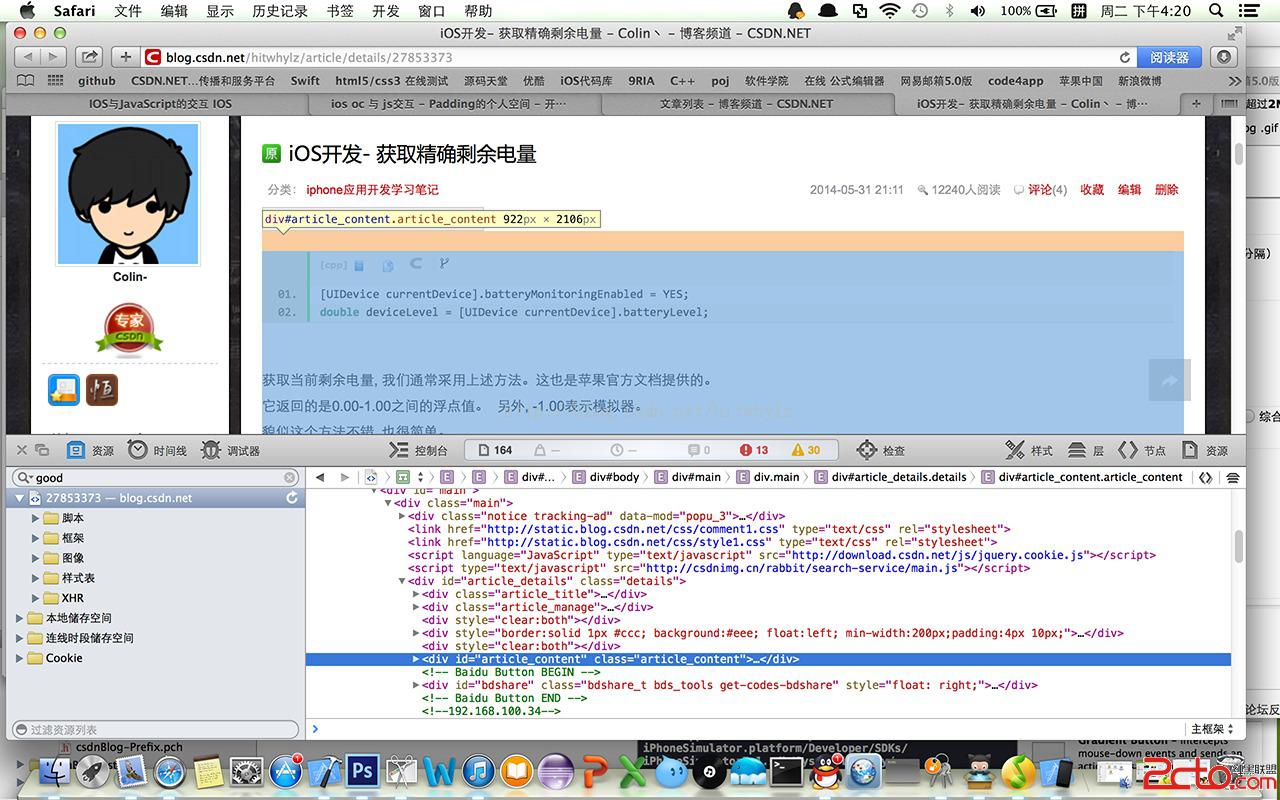Expand the 脚本 folder in resources
The height and width of the screenshot is (800, 1280).
click(35, 518)
